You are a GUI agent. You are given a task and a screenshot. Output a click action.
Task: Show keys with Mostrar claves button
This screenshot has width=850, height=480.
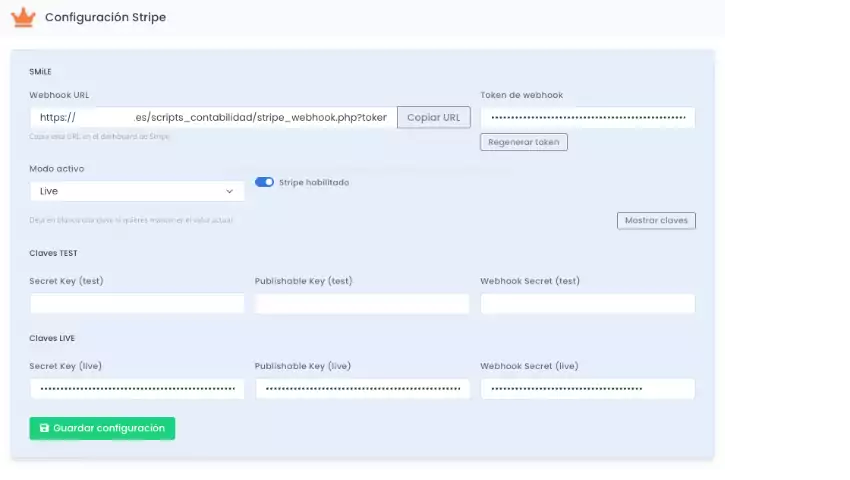[656, 221]
